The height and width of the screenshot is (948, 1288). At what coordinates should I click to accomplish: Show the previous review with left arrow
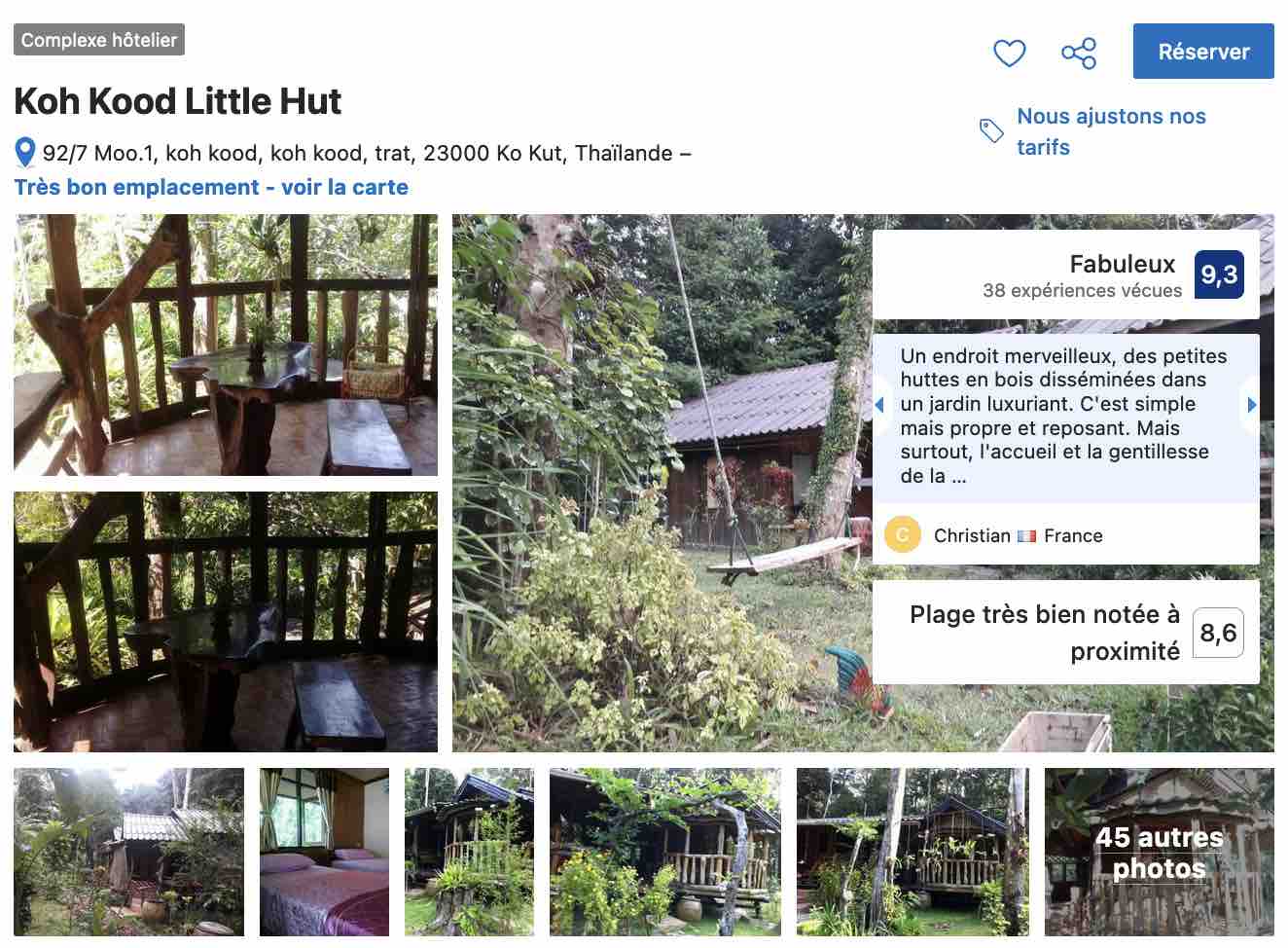click(879, 405)
